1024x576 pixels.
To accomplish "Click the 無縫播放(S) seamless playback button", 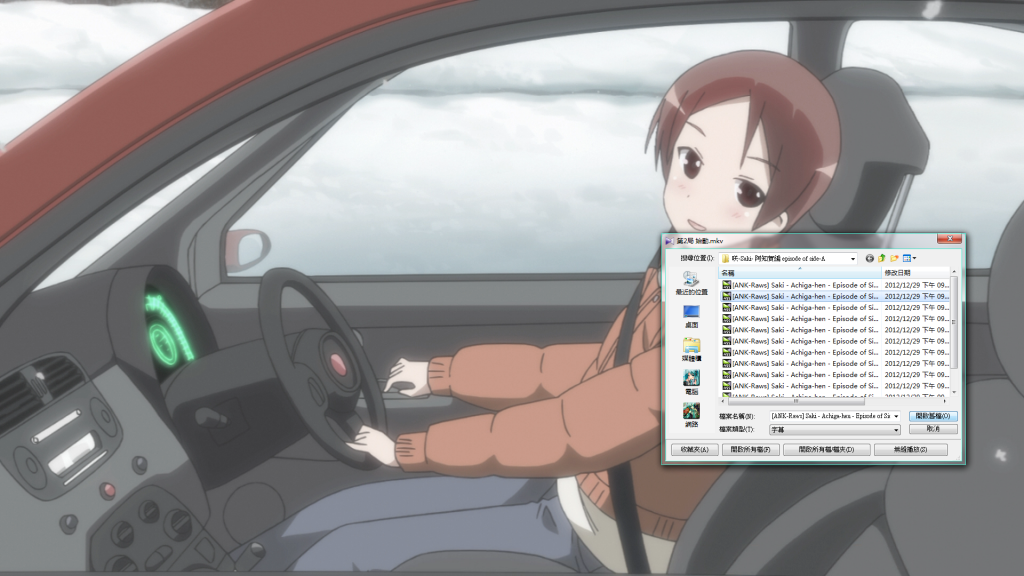I will (x=910, y=449).
